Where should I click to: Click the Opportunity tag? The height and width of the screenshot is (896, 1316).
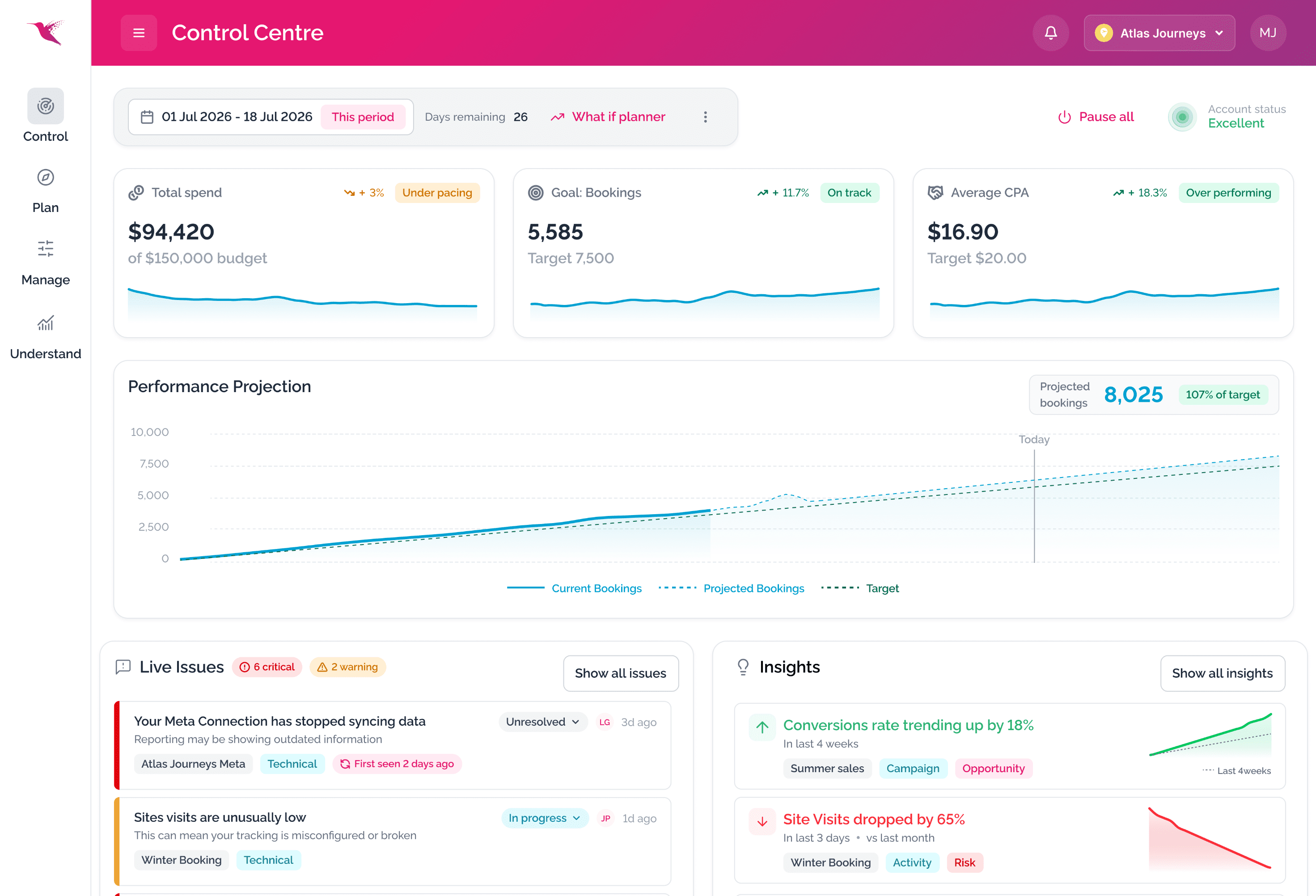pyautogui.click(x=993, y=768)
